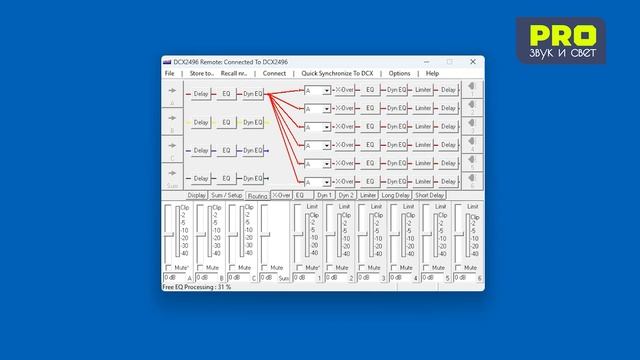This screenshot has width=640, height=360.
Task: Mute the Sum channel
Action: [x=264, y=267]
